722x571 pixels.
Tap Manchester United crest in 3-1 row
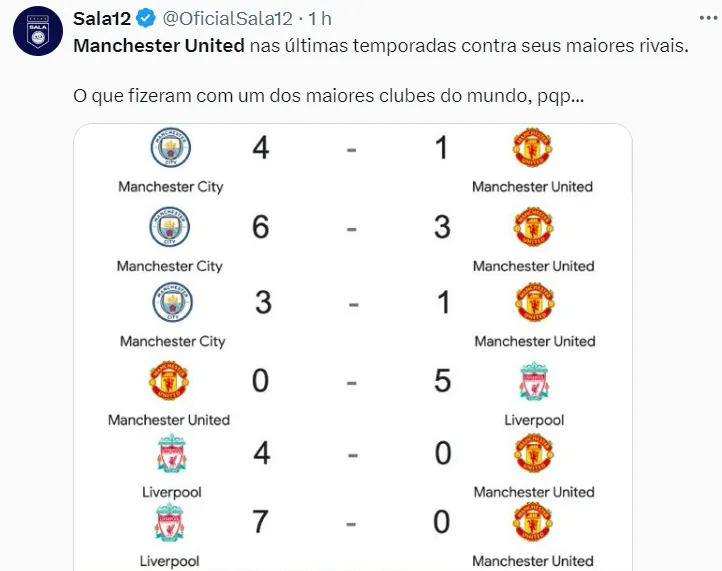tap(533, 303)
